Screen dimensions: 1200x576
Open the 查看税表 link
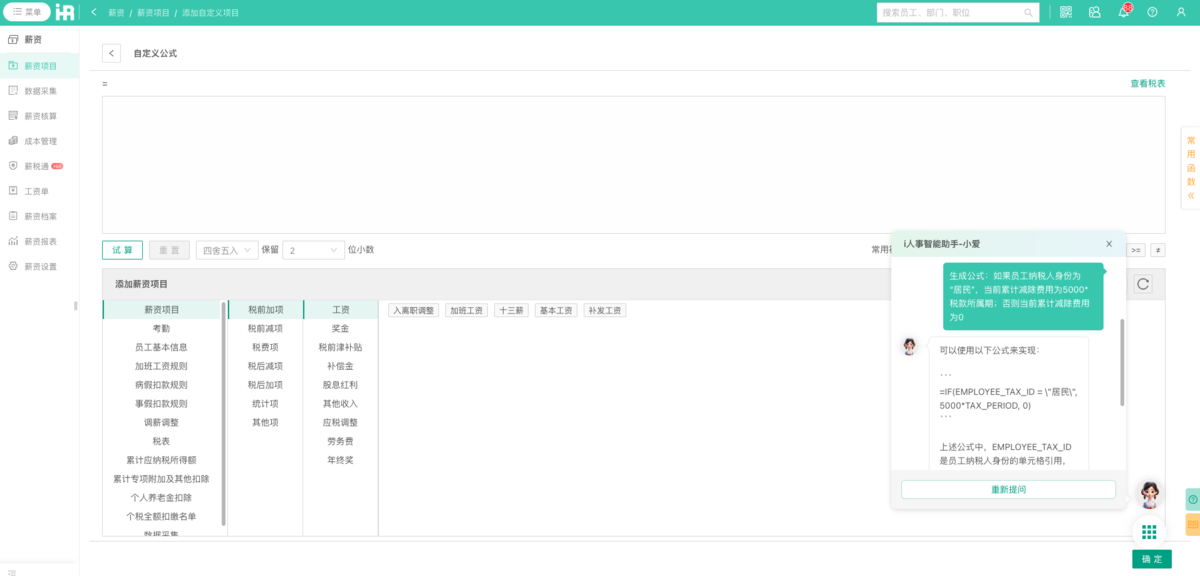pyautogui.click(x=1148, y=83)
